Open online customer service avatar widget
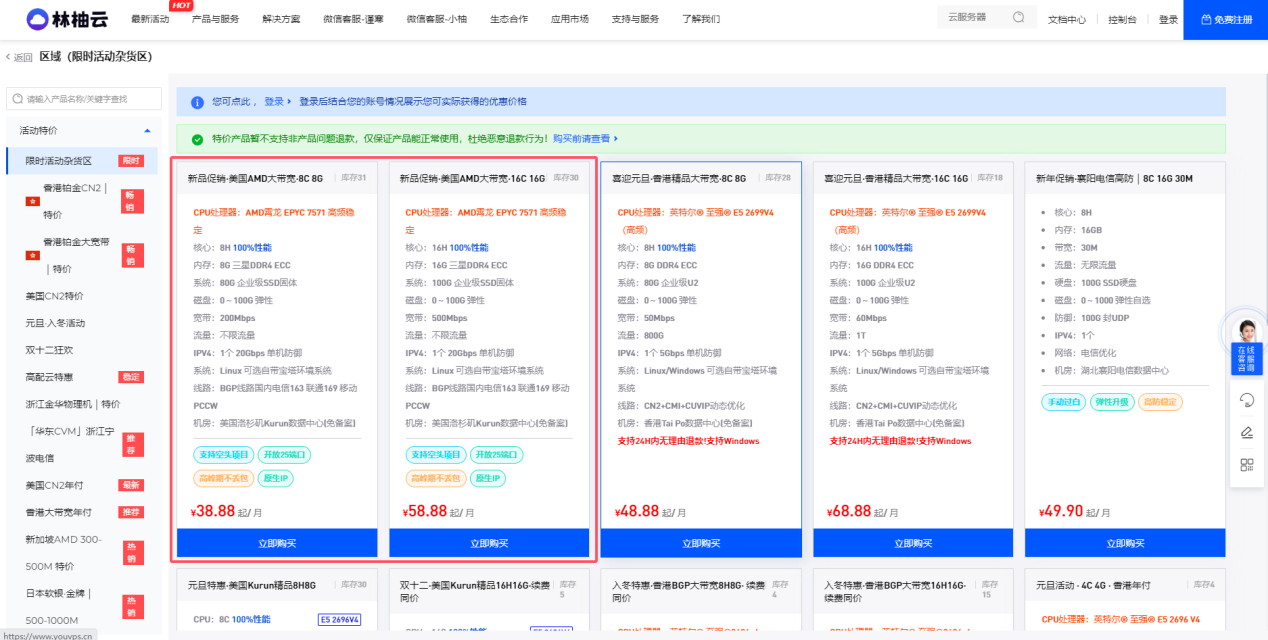 tap(1247, 345)
